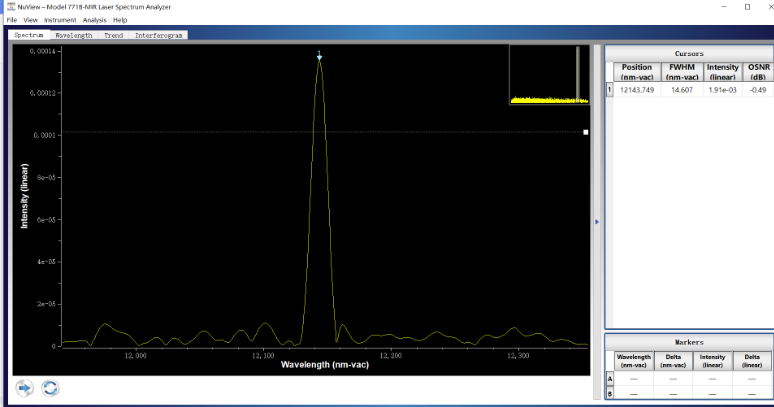Click the OSNR (dB) column header
The image size is (774, 407).
[757, 72]
